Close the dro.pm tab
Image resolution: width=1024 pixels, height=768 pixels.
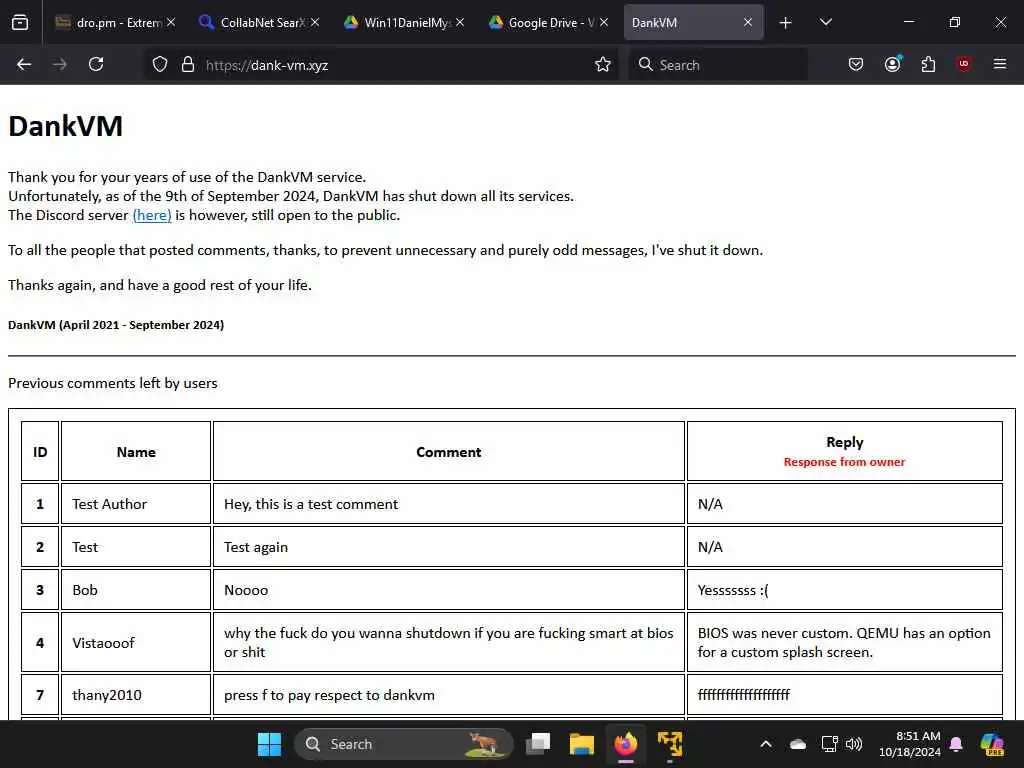pos(170,22)
